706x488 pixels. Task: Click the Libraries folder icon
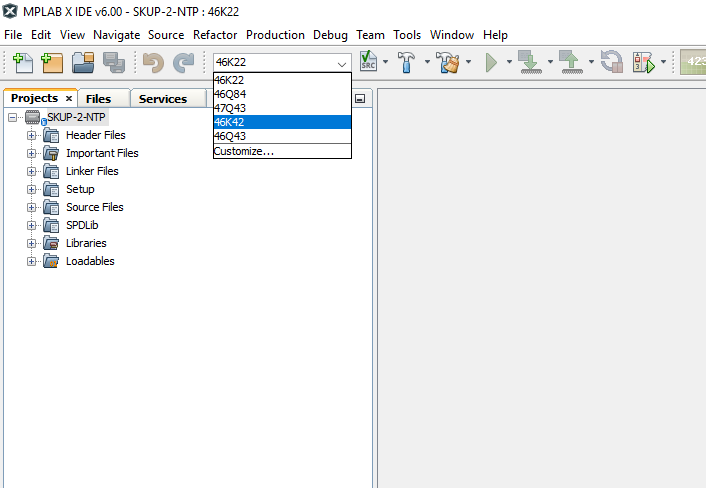click(x=51, y=243)
